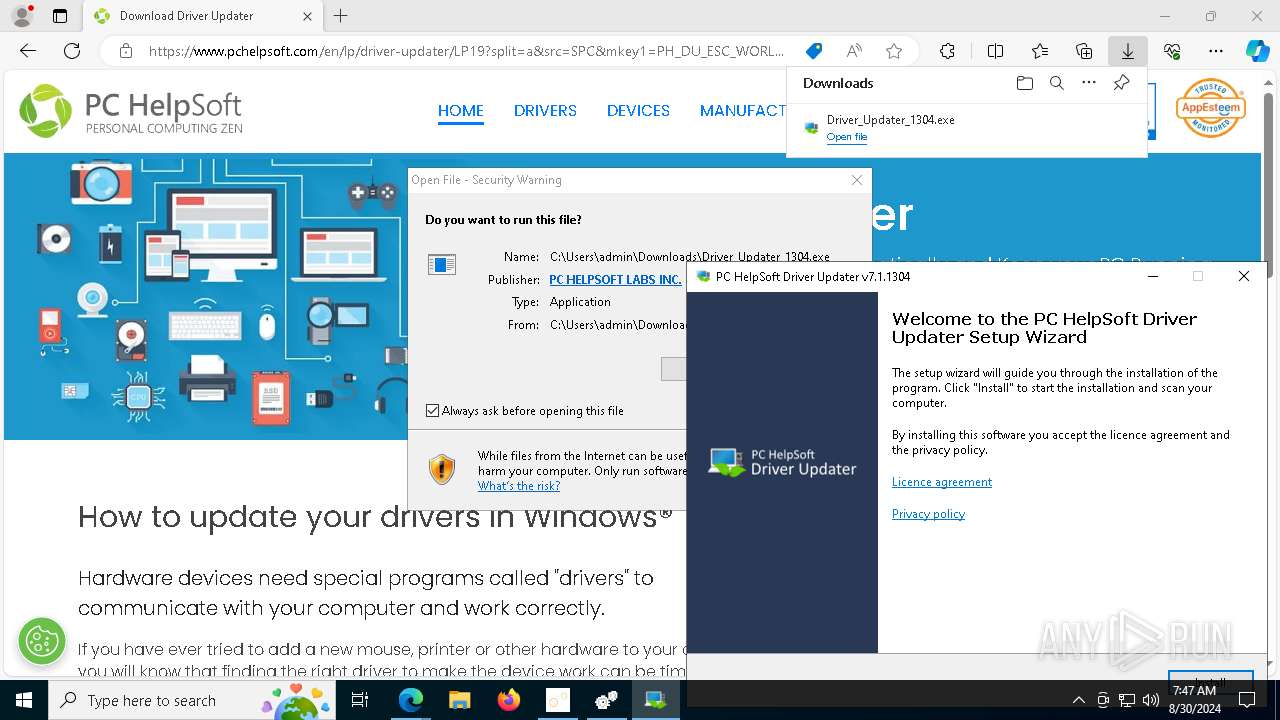Close the Open File Security Warning dialog

[x=857, y=180]
